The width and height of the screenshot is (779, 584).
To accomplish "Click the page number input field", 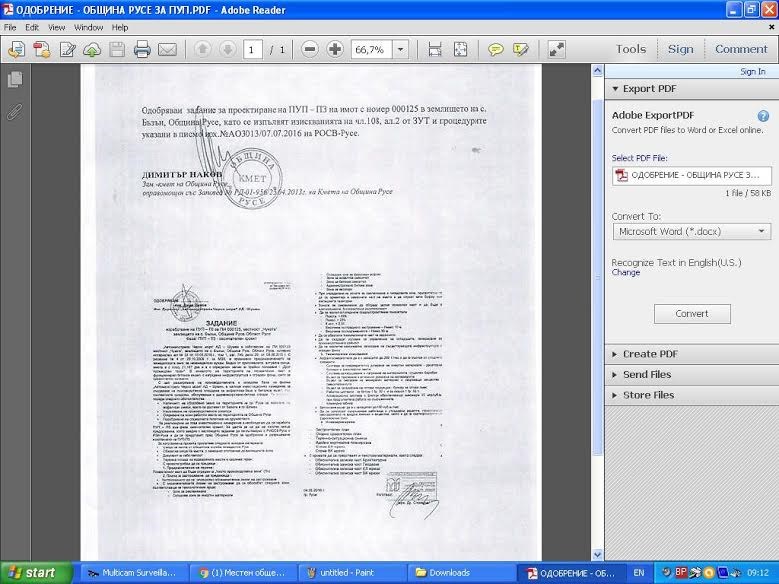I will (x=252, y=49).
